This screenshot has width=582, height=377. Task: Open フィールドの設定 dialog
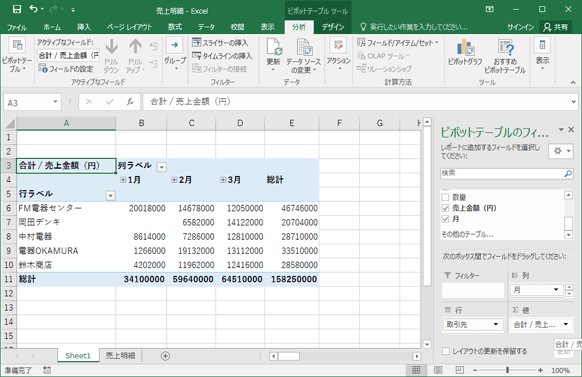(66, 69)
